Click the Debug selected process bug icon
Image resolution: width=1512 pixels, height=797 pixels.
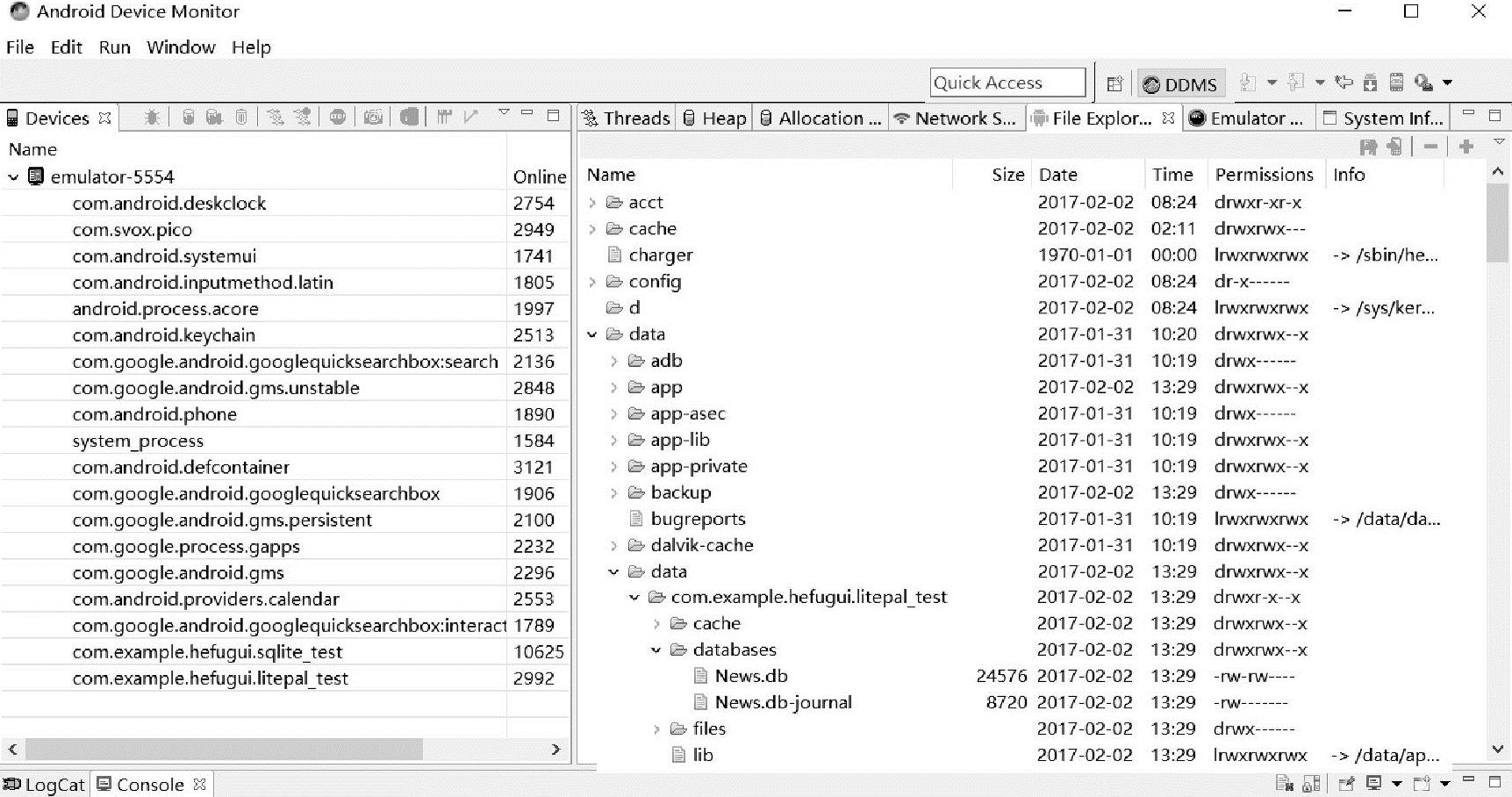pos(152,118)
